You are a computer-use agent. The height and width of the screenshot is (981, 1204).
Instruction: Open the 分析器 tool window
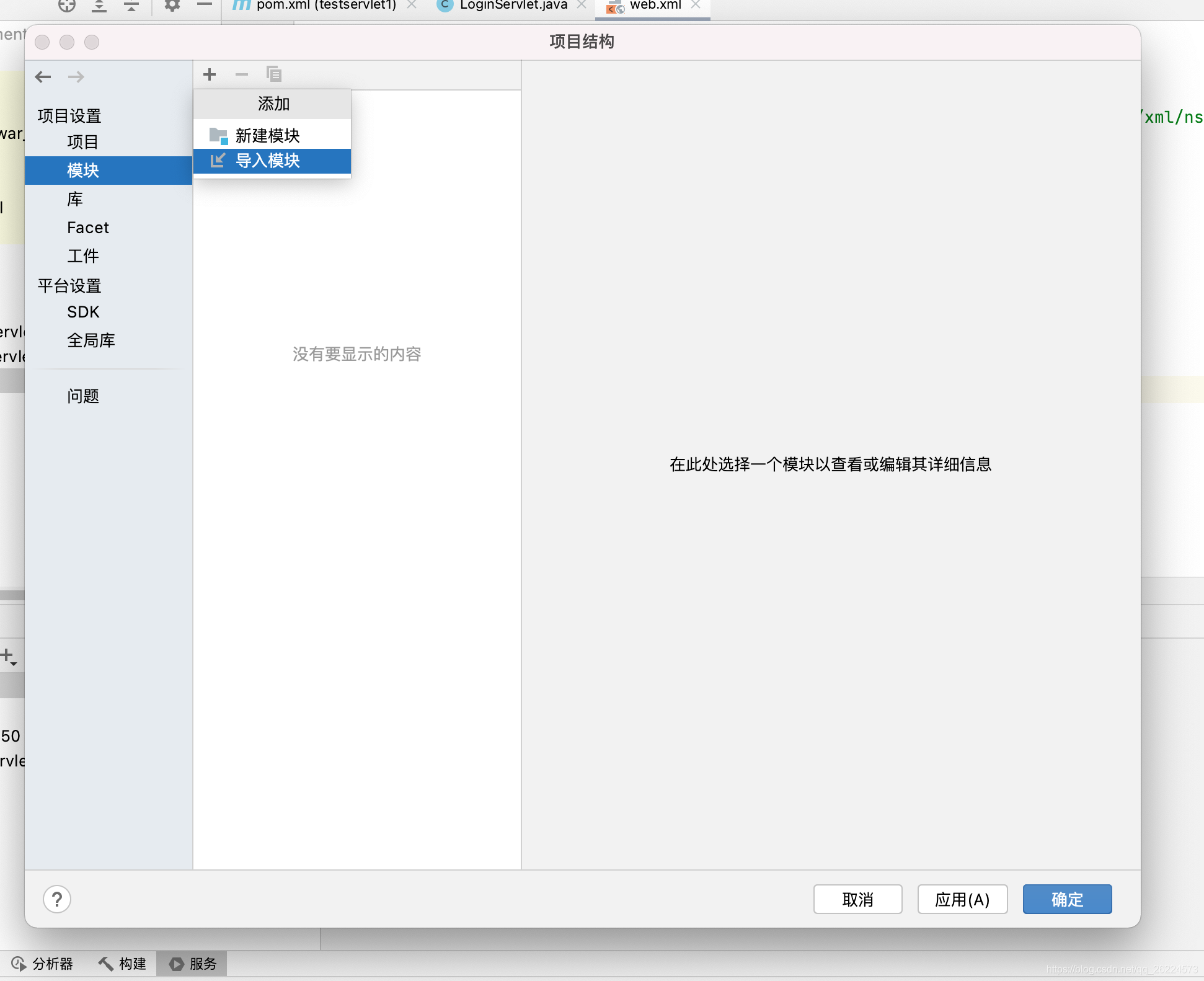(x=42, y=964)
